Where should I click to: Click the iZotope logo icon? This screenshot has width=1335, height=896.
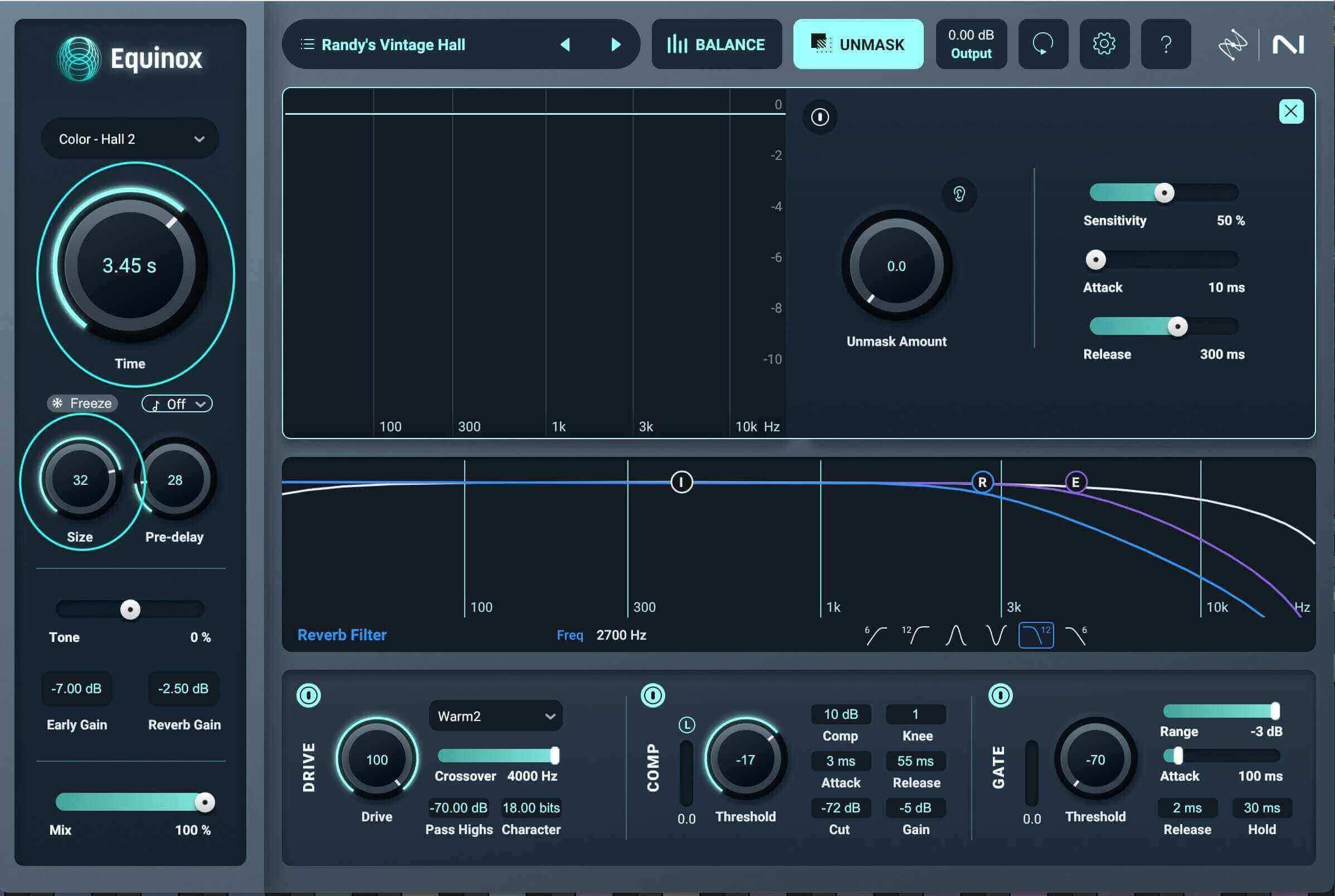1232,45
